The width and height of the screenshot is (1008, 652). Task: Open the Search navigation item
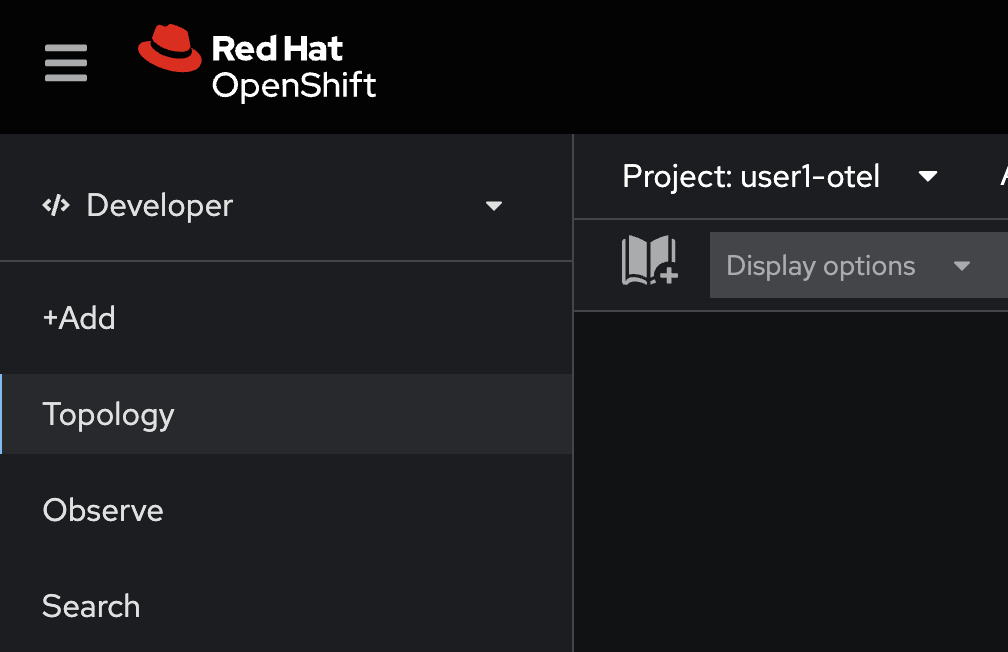[x=286, y=606]
